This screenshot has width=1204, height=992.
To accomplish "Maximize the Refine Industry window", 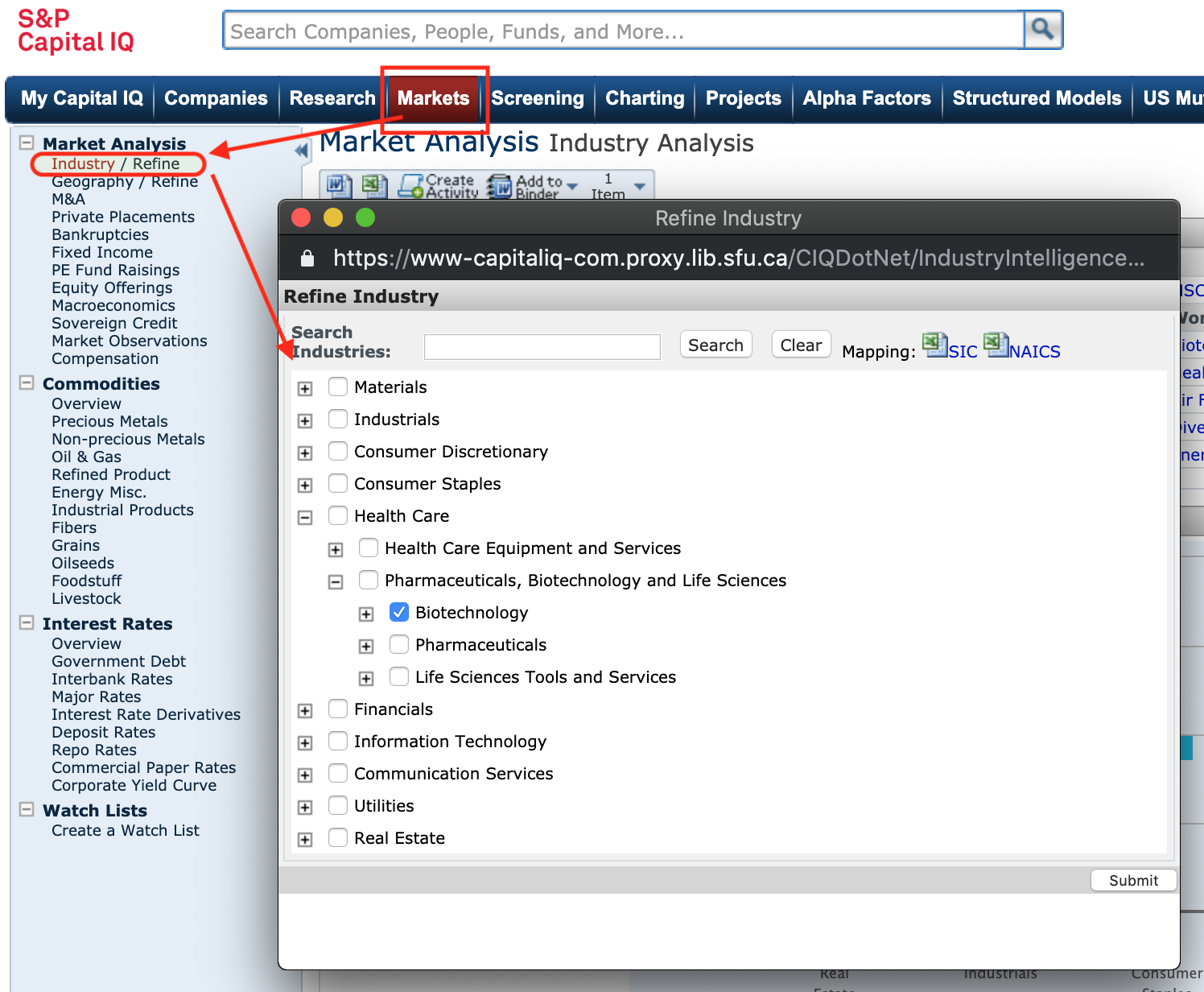I will point(365,217).
